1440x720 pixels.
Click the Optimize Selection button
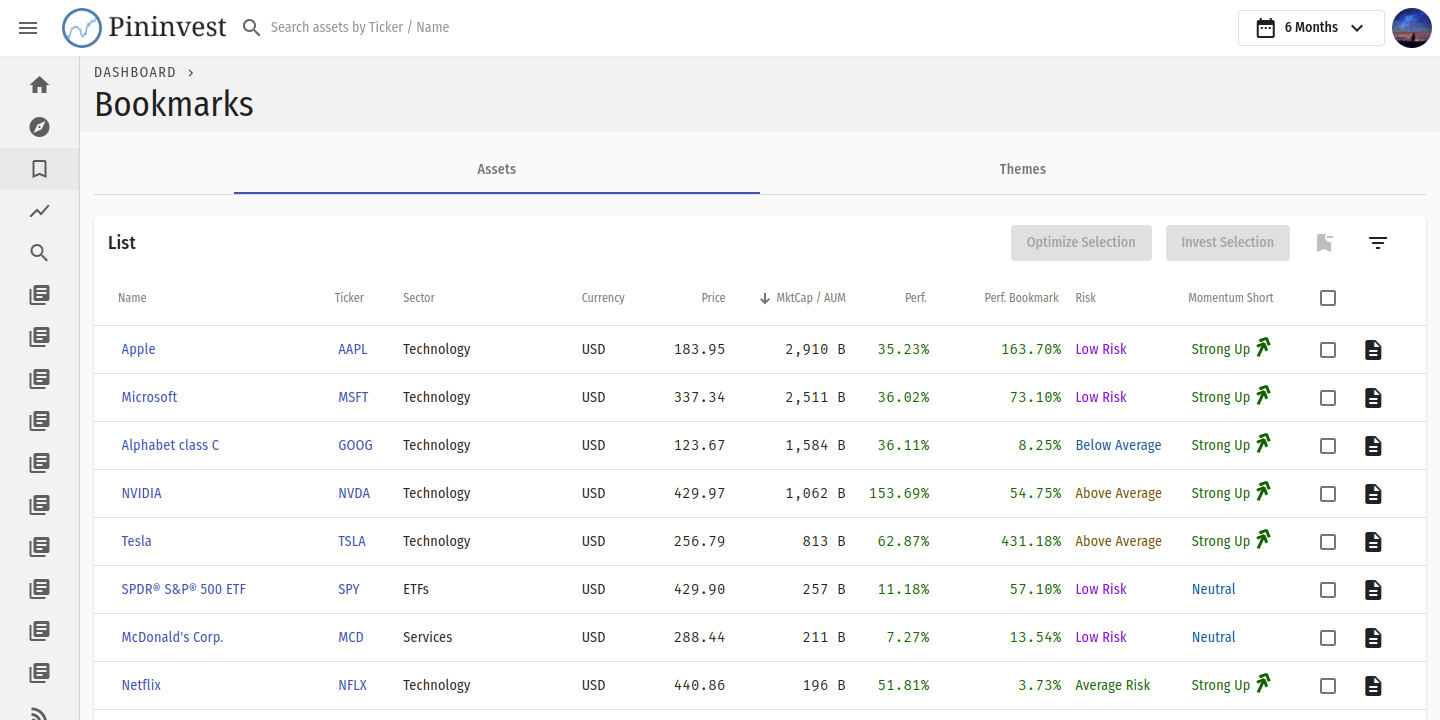[x=1081, y=243]
